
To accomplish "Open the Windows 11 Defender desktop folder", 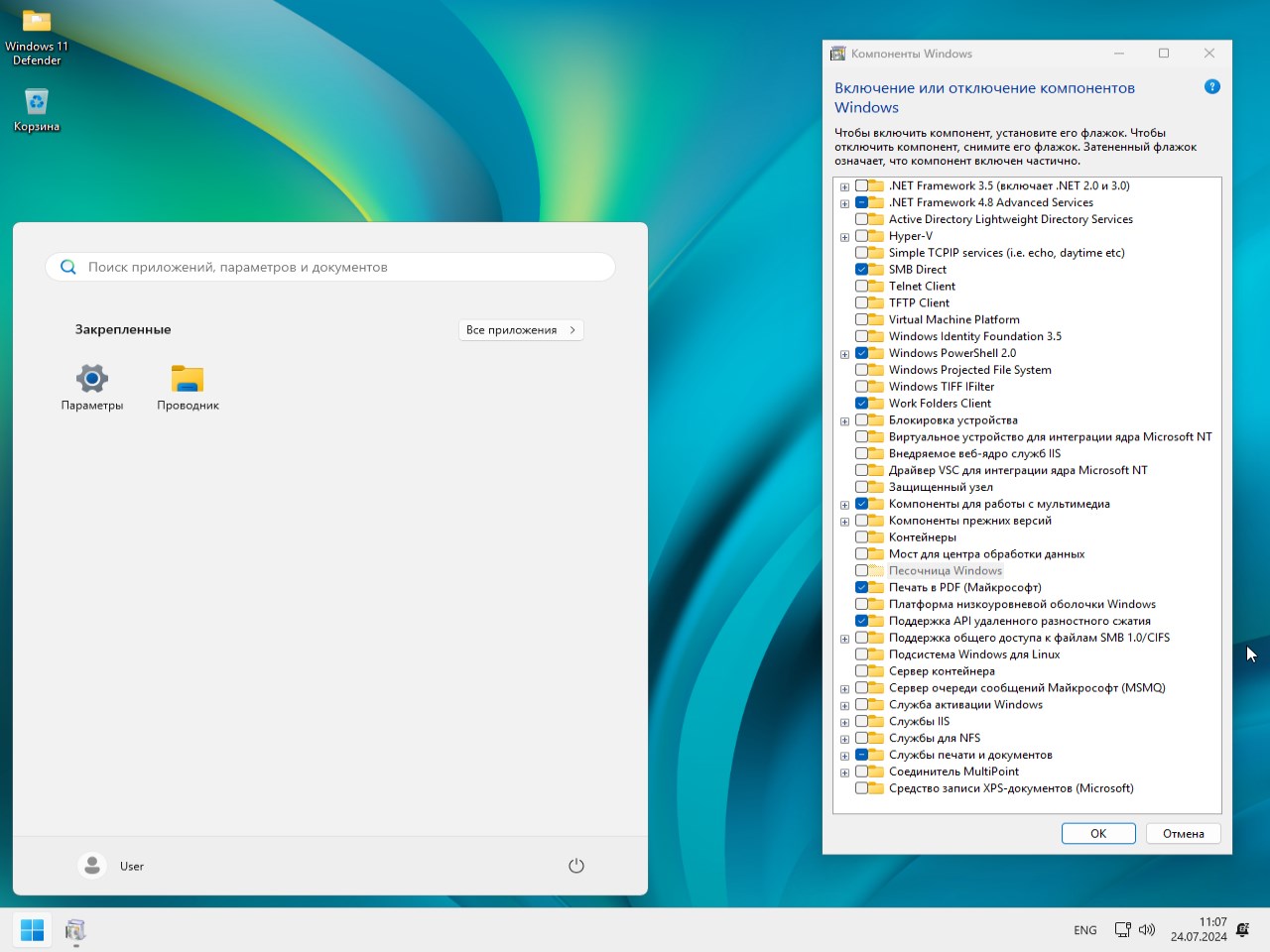I will tap(37, 22).
